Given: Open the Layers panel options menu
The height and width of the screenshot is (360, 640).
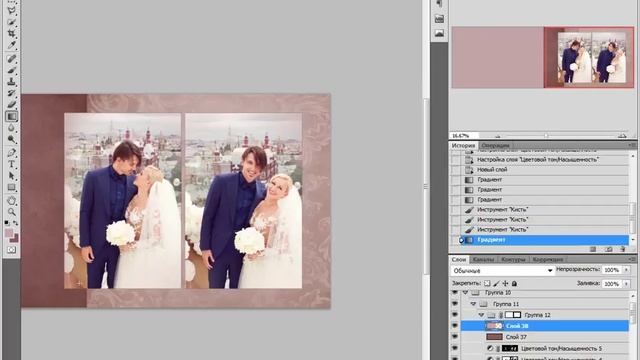Looking at the screenshot, I should coord(632,259).
